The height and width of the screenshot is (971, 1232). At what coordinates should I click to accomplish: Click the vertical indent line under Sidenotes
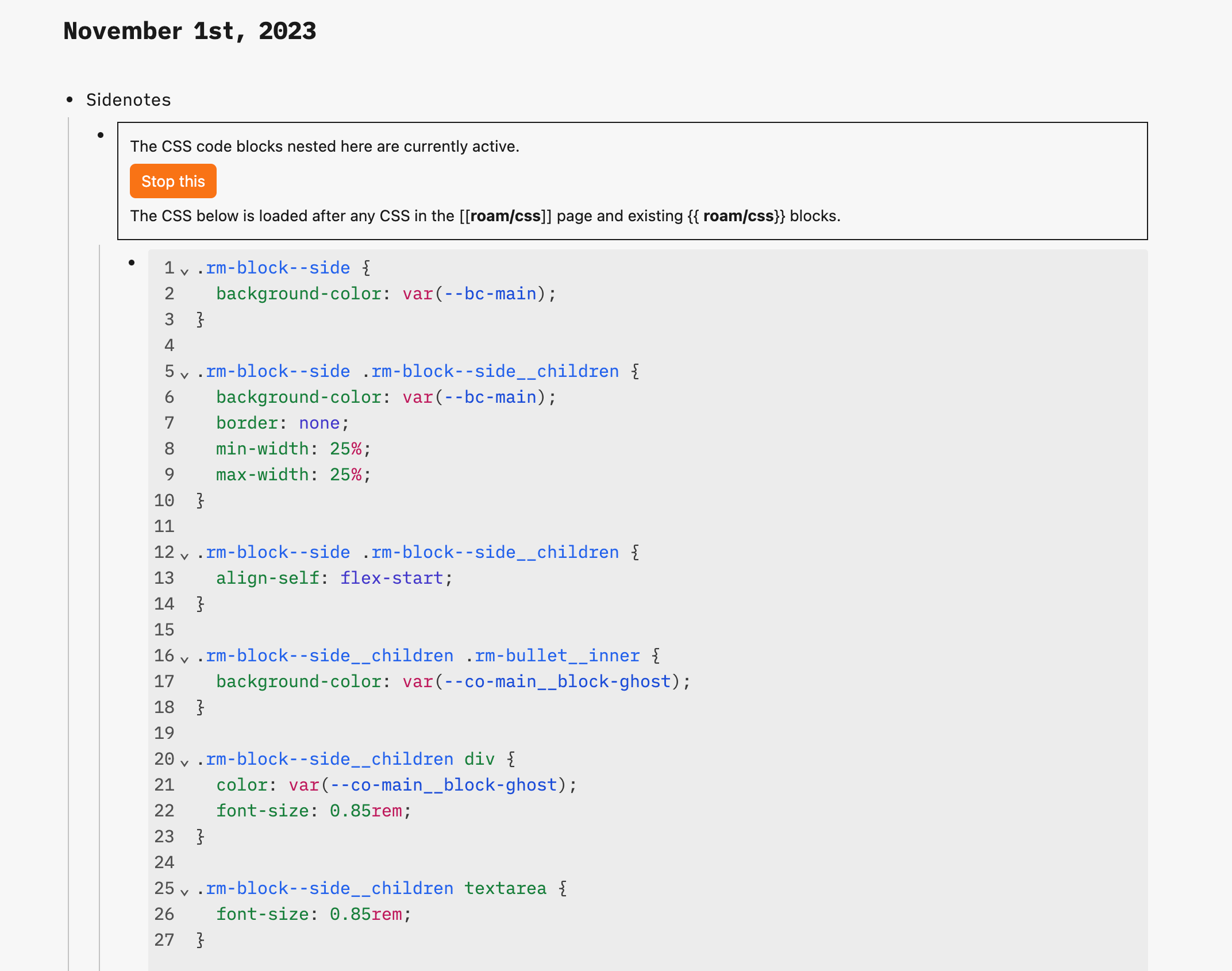click(x=68, y=517)
